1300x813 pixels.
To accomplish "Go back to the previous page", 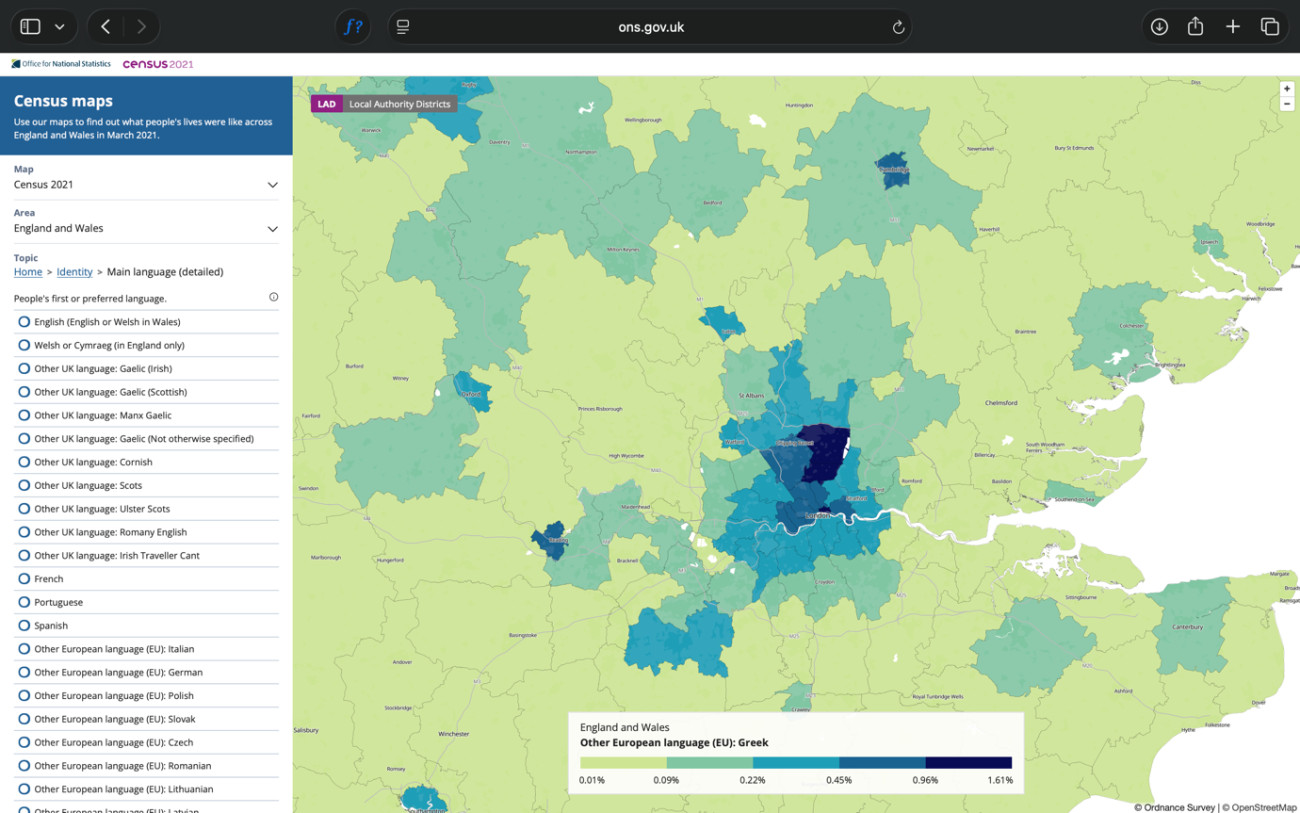I will pos(106,27).
